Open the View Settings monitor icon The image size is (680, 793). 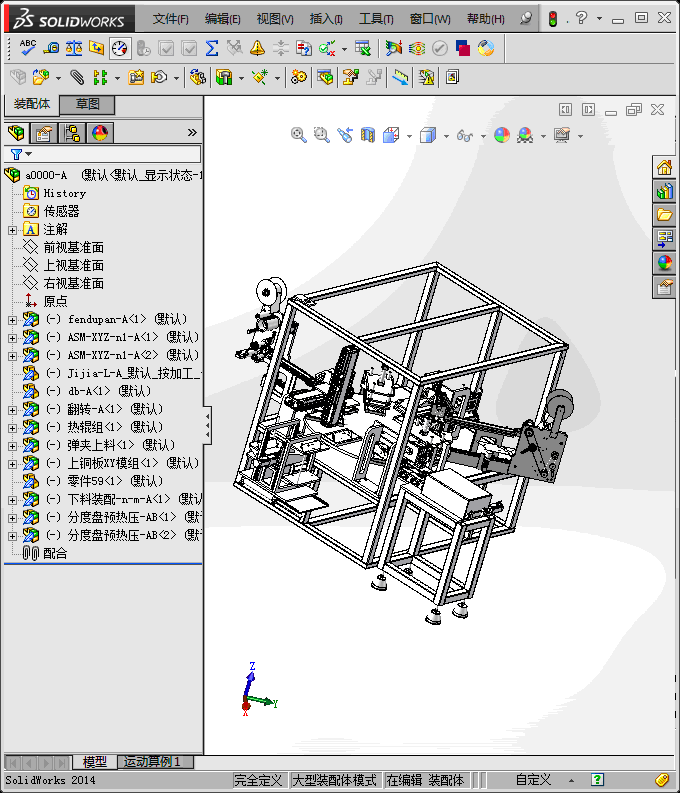click(562, 135)
